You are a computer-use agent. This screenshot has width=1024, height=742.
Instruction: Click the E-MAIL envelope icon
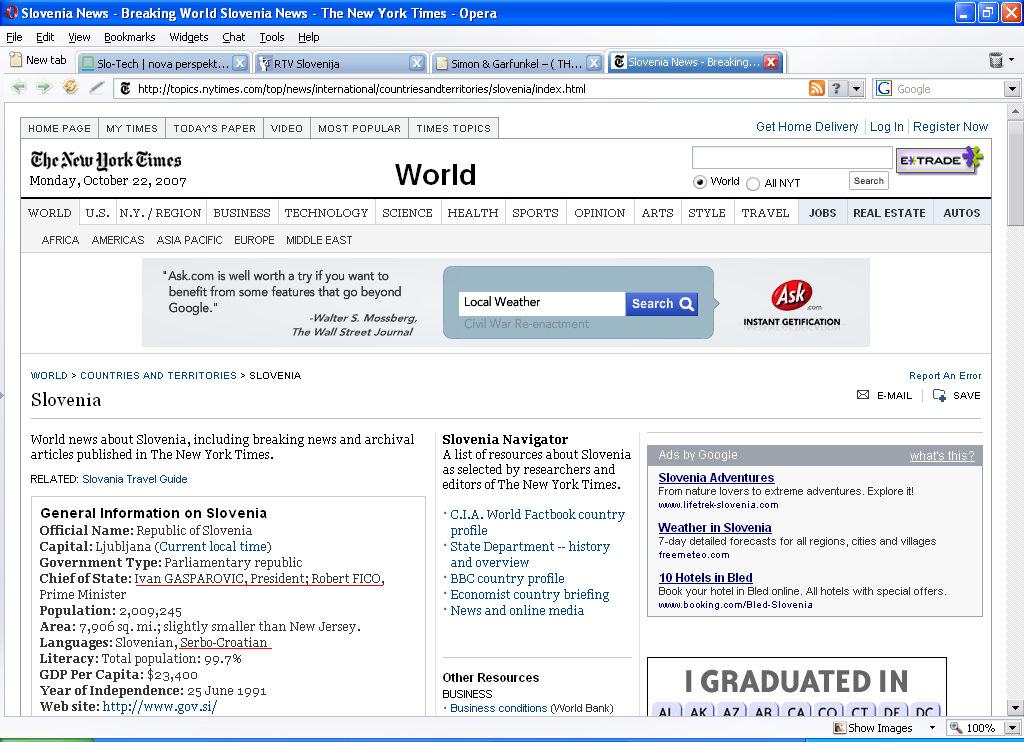click(863, 395)
